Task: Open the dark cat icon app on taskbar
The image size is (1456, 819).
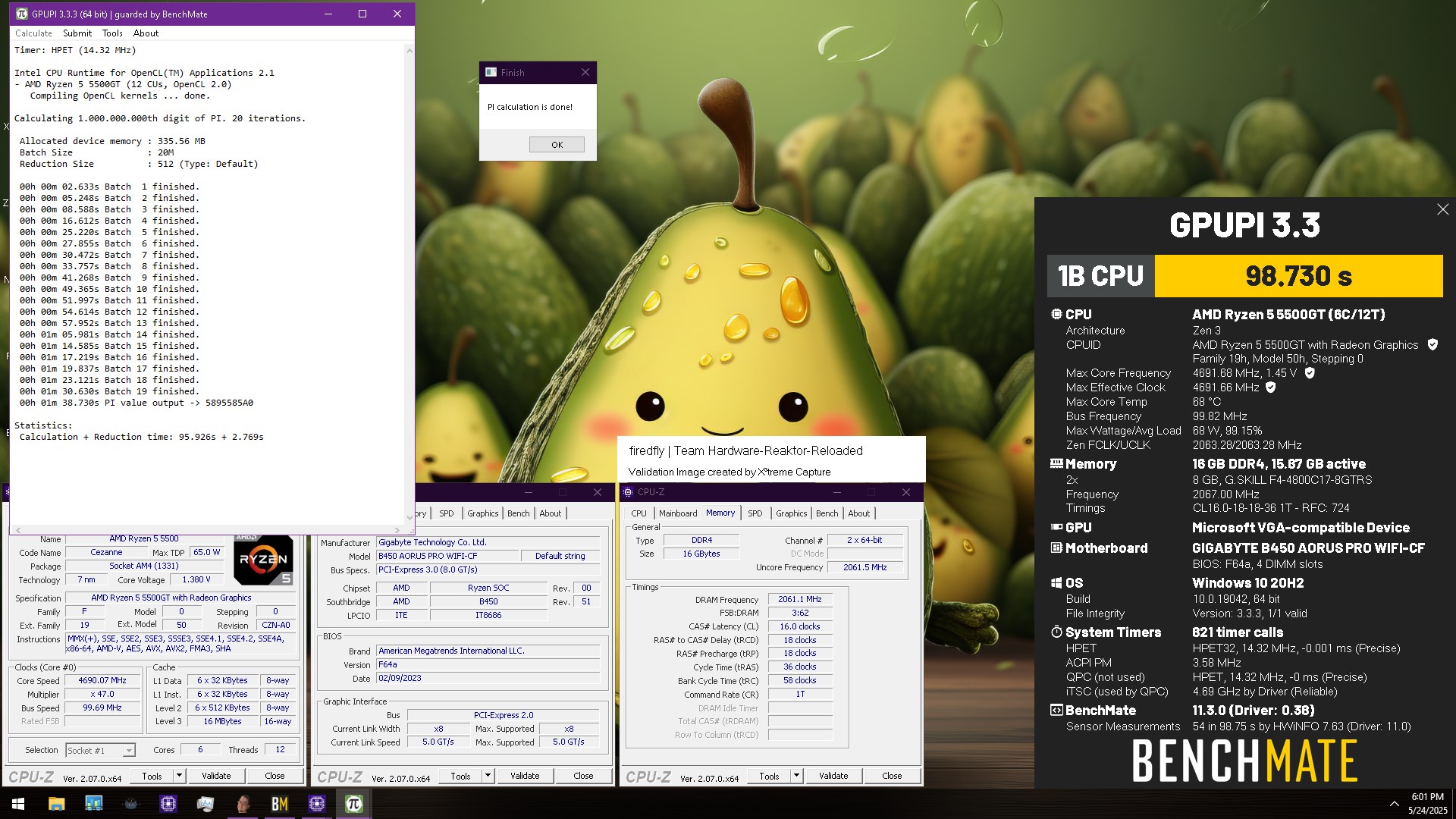Action: [130, 804]
